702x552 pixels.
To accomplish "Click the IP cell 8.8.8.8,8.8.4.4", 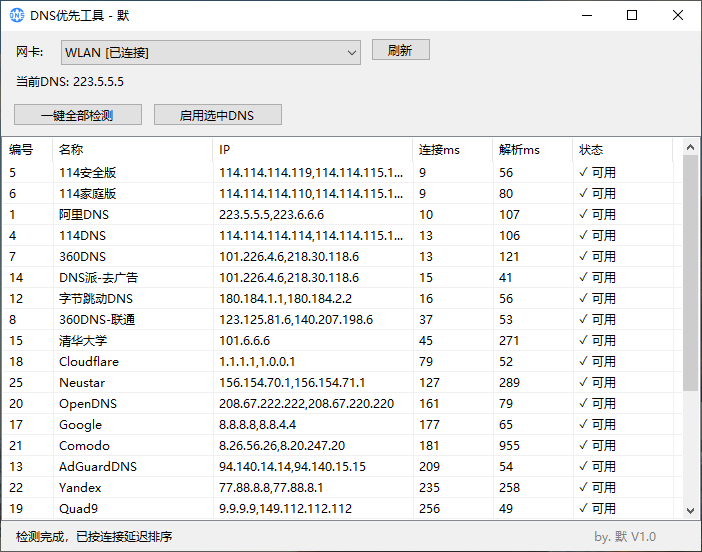I will pyautogui.click(x=257, y=424).
